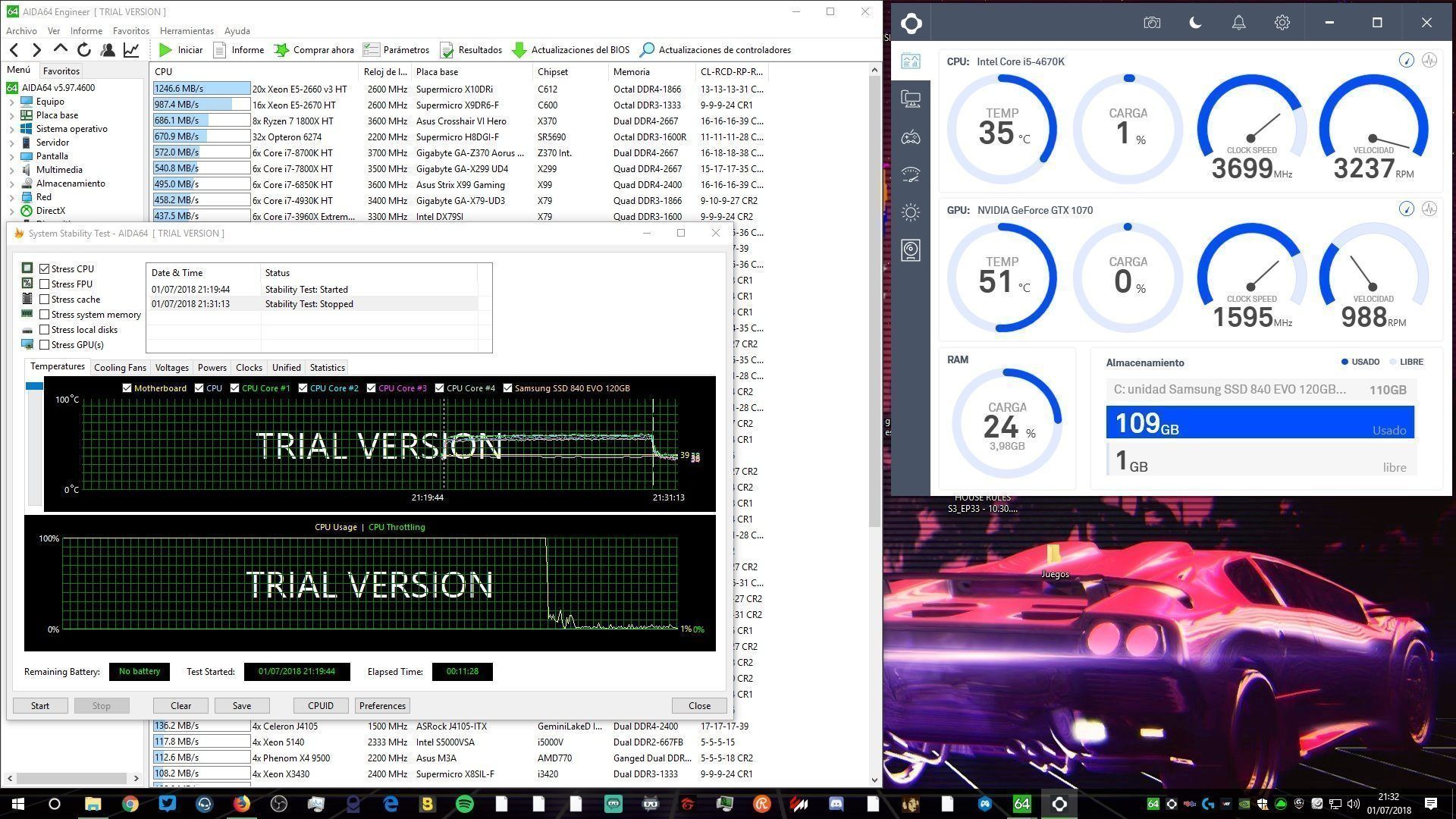Uncheck the Stress CPU checkbox
Viewport: 1456px width, 819px height.
(45, 269)
